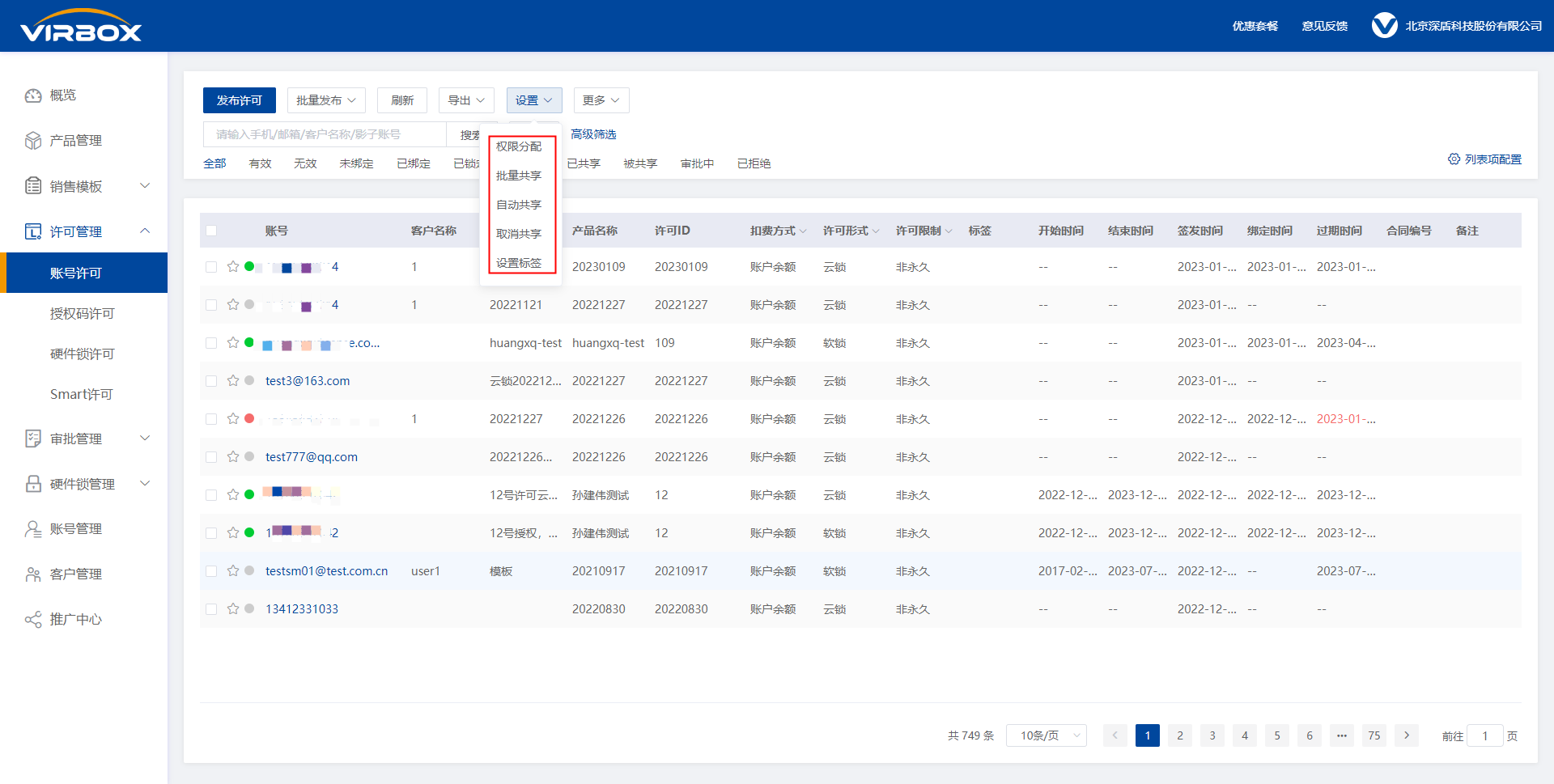Click the Virbox logo
This screenshot has height=784, width=1554.
(81, 26)
